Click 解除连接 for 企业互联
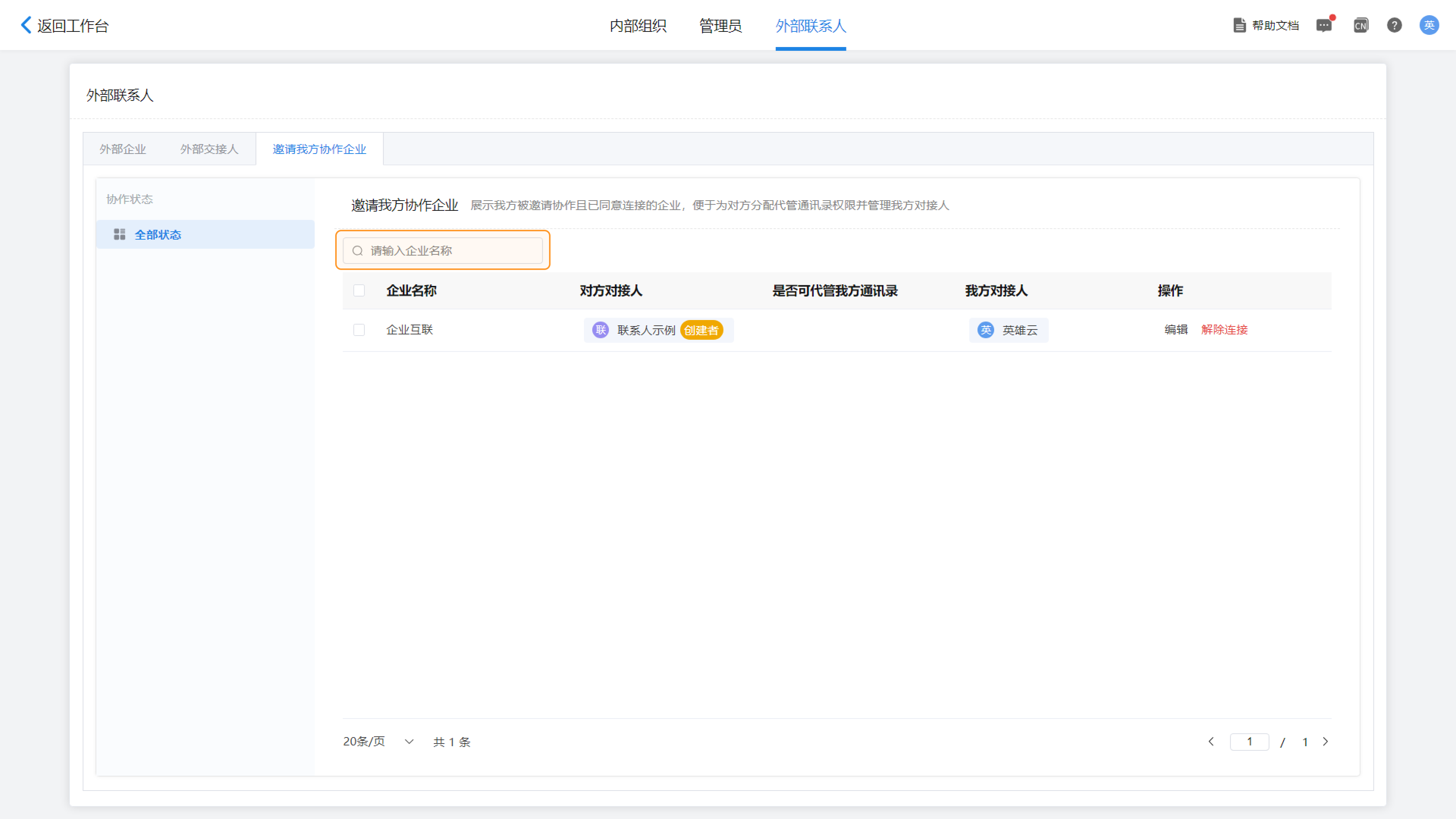Screen dimensions: 1456x819 point(1224,329)
